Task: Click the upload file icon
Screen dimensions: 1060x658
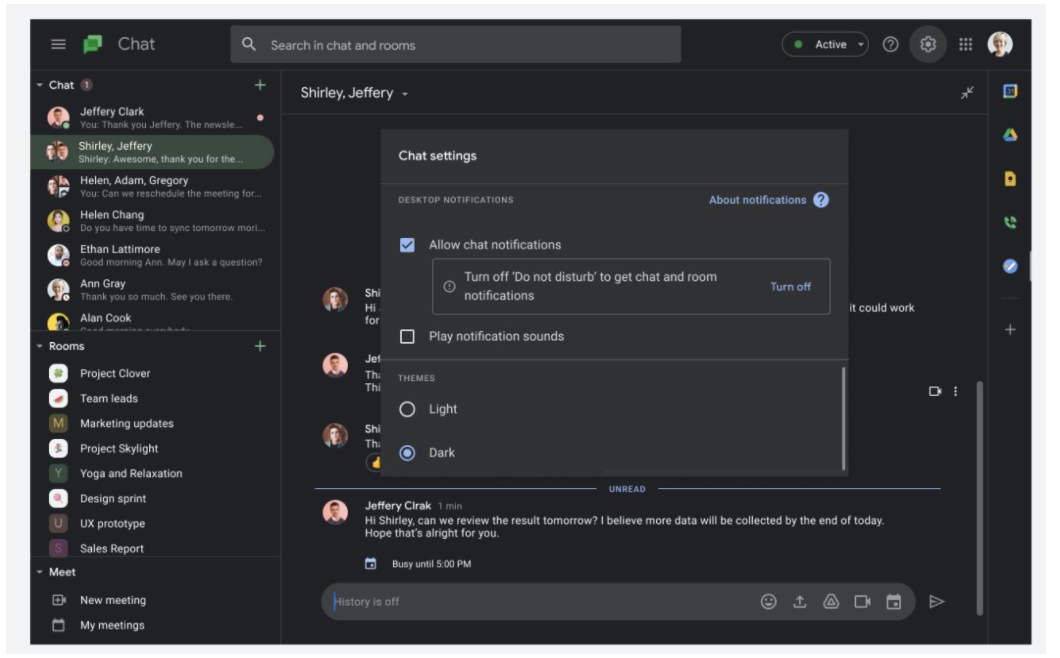Action: [799, 602]
